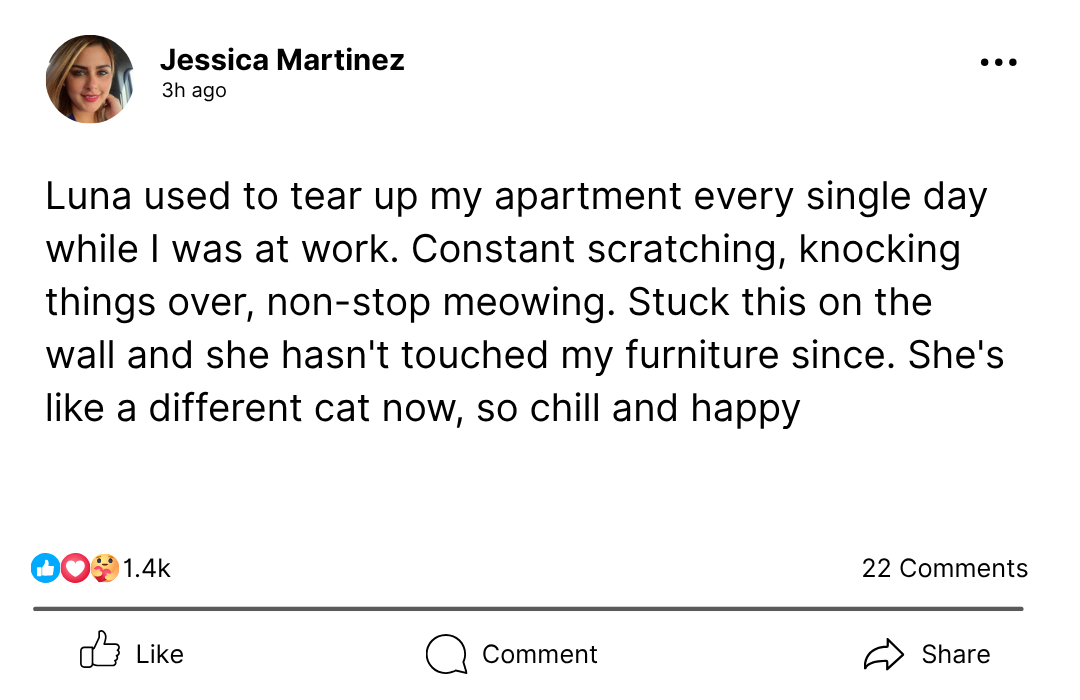This screenshot has height=700, width=1080.
Task: Click the outlined thumbs-up Like icon
Action: [x=100, y=654]
